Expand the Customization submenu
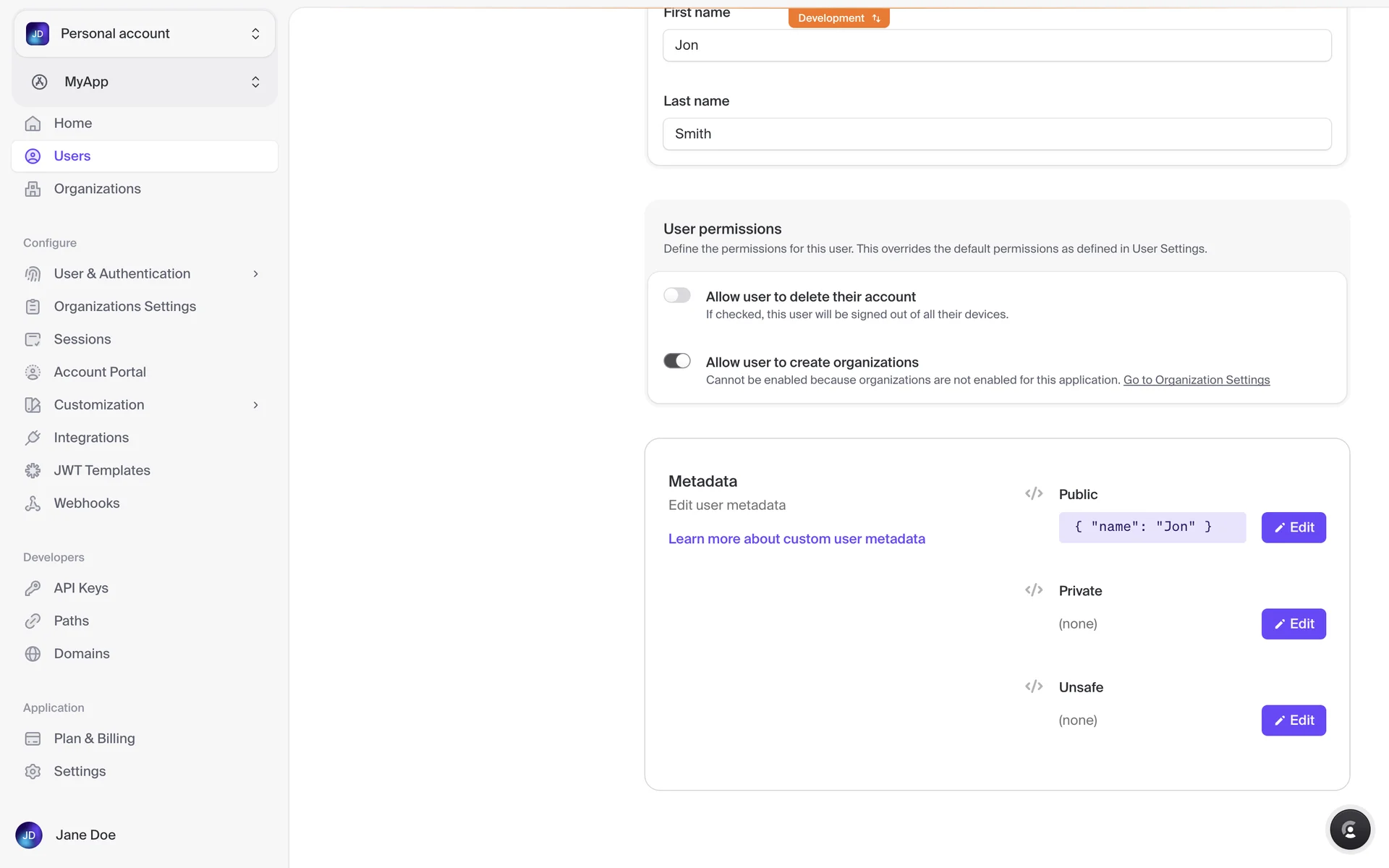The width and height of the screenshot is (1389, 868). (255, 405)
